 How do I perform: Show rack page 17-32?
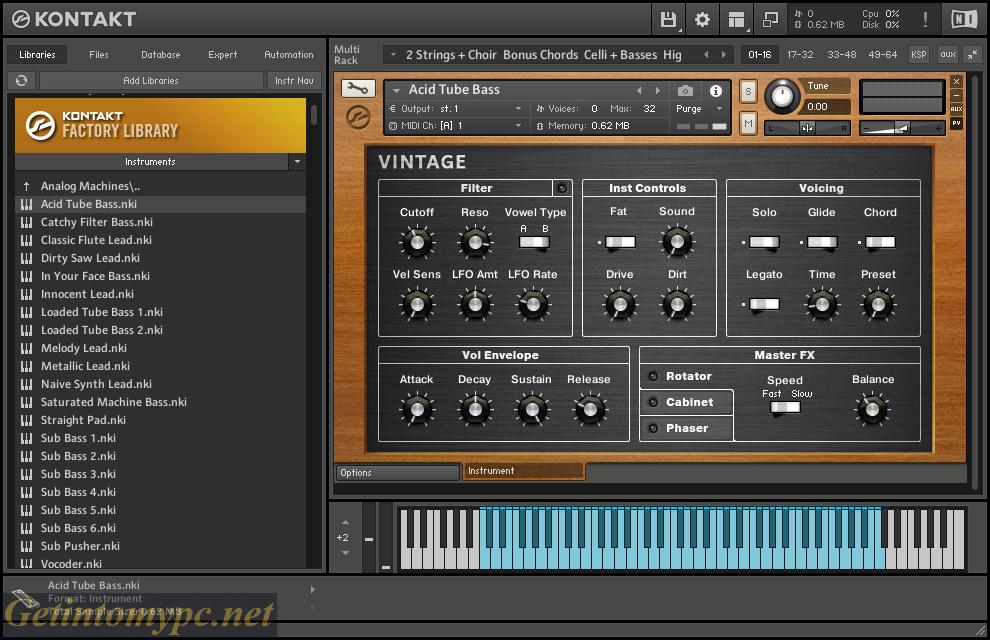pyautogui.click(x=800, y=55)
